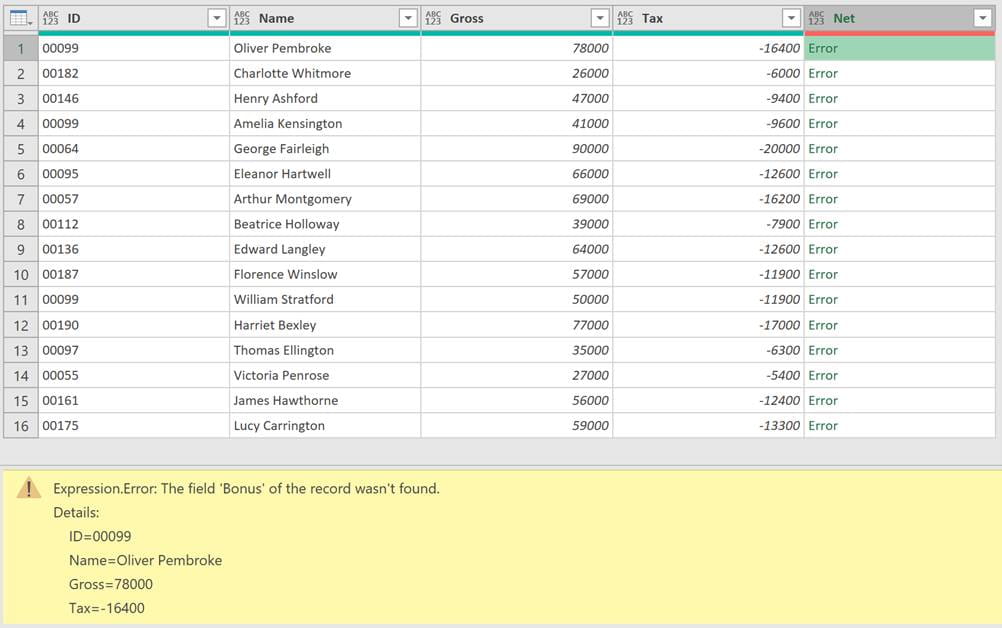The height and width of the screenshot is (628, 1002).
Task: Select the name cell James Hawthorne
Action: pyautogui.click(x=325, y=401)
